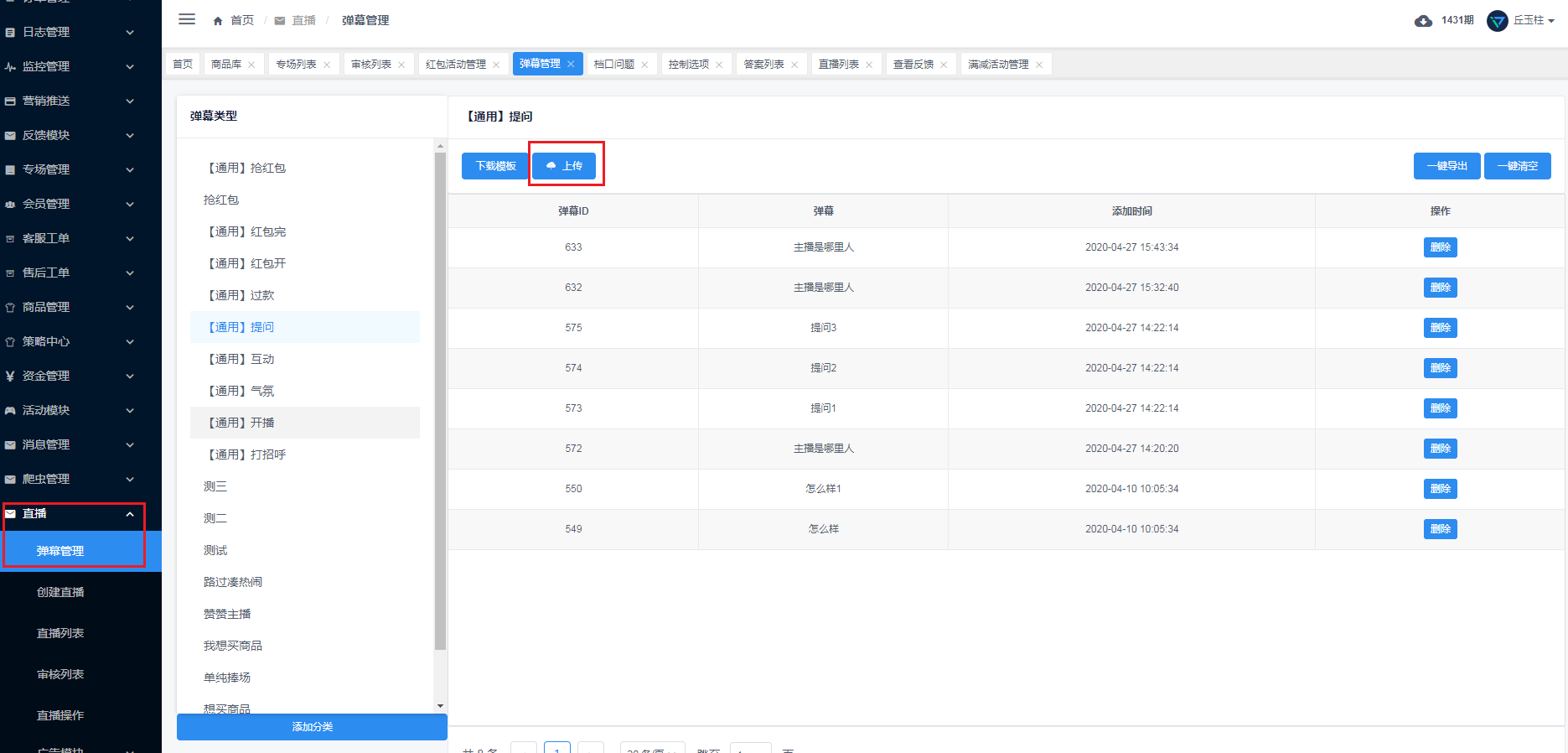Close the 查看反馈 tab with its X
The image size is (1568, 753).
coord(944,65)
